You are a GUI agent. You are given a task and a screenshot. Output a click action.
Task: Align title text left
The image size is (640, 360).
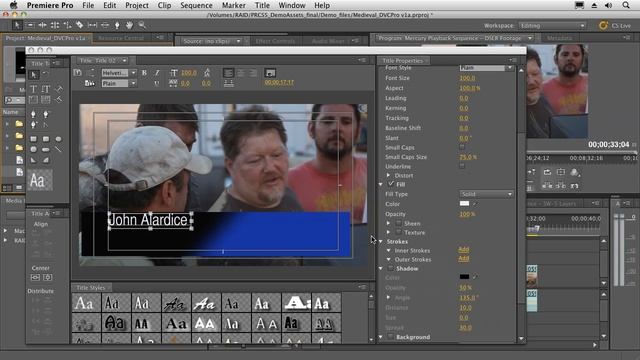coord(228,73)
